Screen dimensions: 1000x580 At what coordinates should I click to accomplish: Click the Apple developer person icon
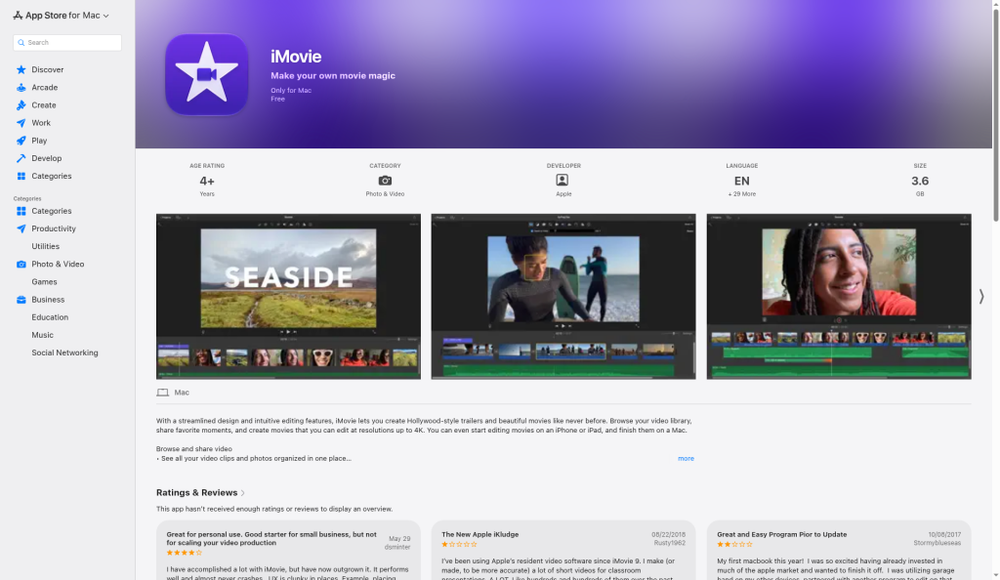click(562, 180)
